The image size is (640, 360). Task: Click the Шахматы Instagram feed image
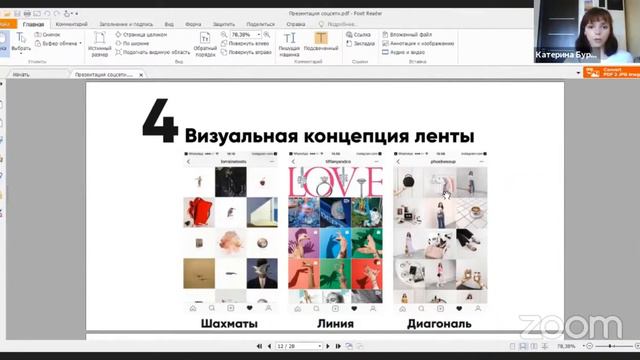[x=230, y=232]
